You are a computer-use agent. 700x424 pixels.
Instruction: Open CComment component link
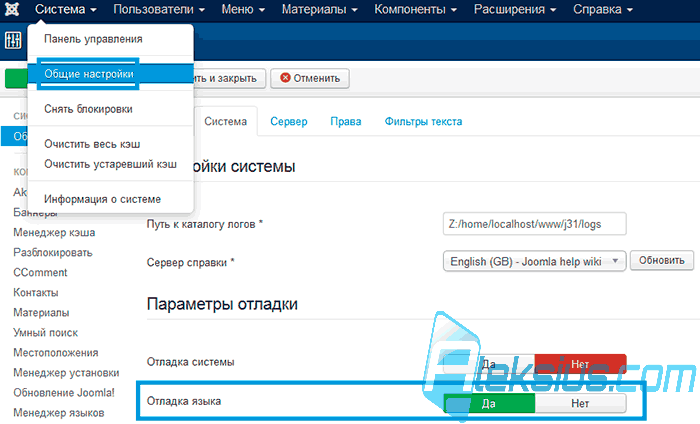[x=40, y=273]
